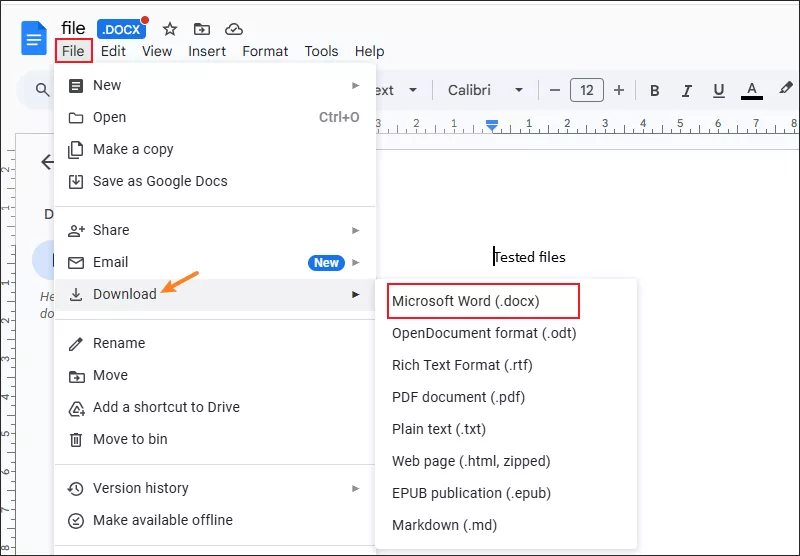Click the Google Docs home icon

[x=34, y=38]
